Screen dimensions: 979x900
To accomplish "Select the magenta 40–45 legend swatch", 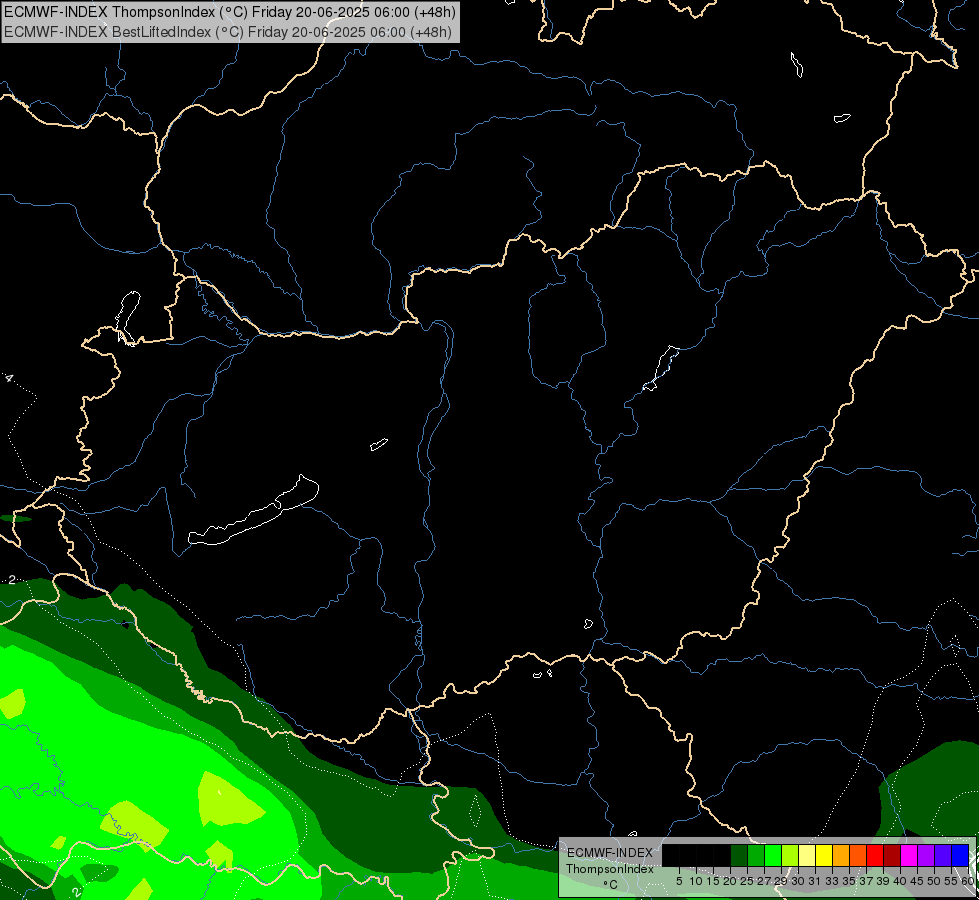I will point(909,855).
